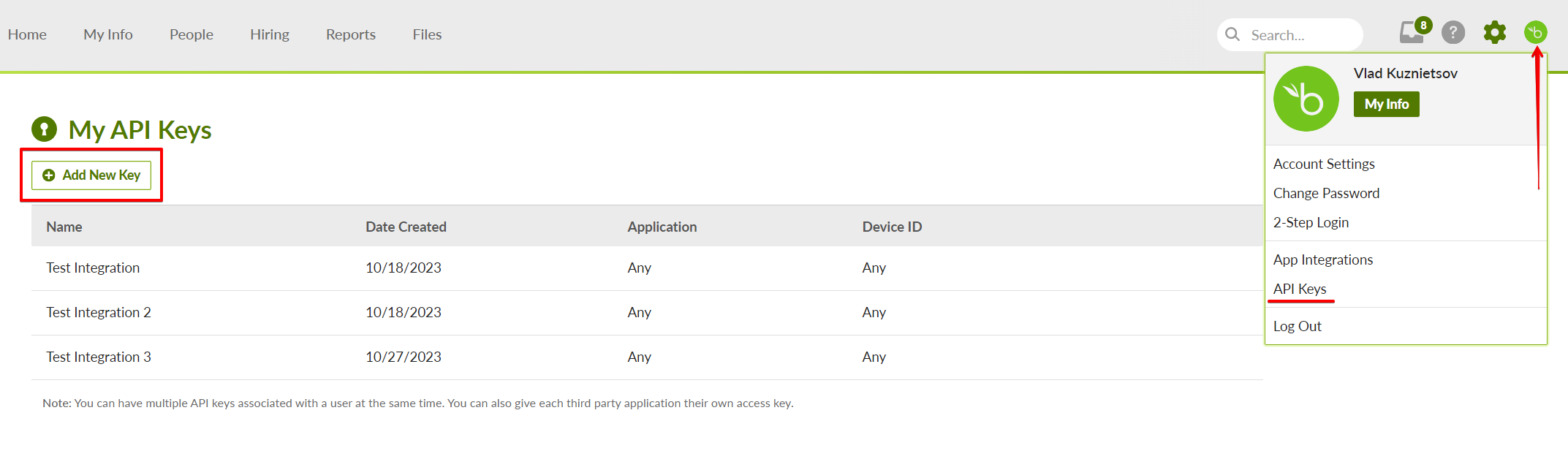Viewport: 1568px width, 451px height.
Task: Open the People navigation item
Action: 192,34
